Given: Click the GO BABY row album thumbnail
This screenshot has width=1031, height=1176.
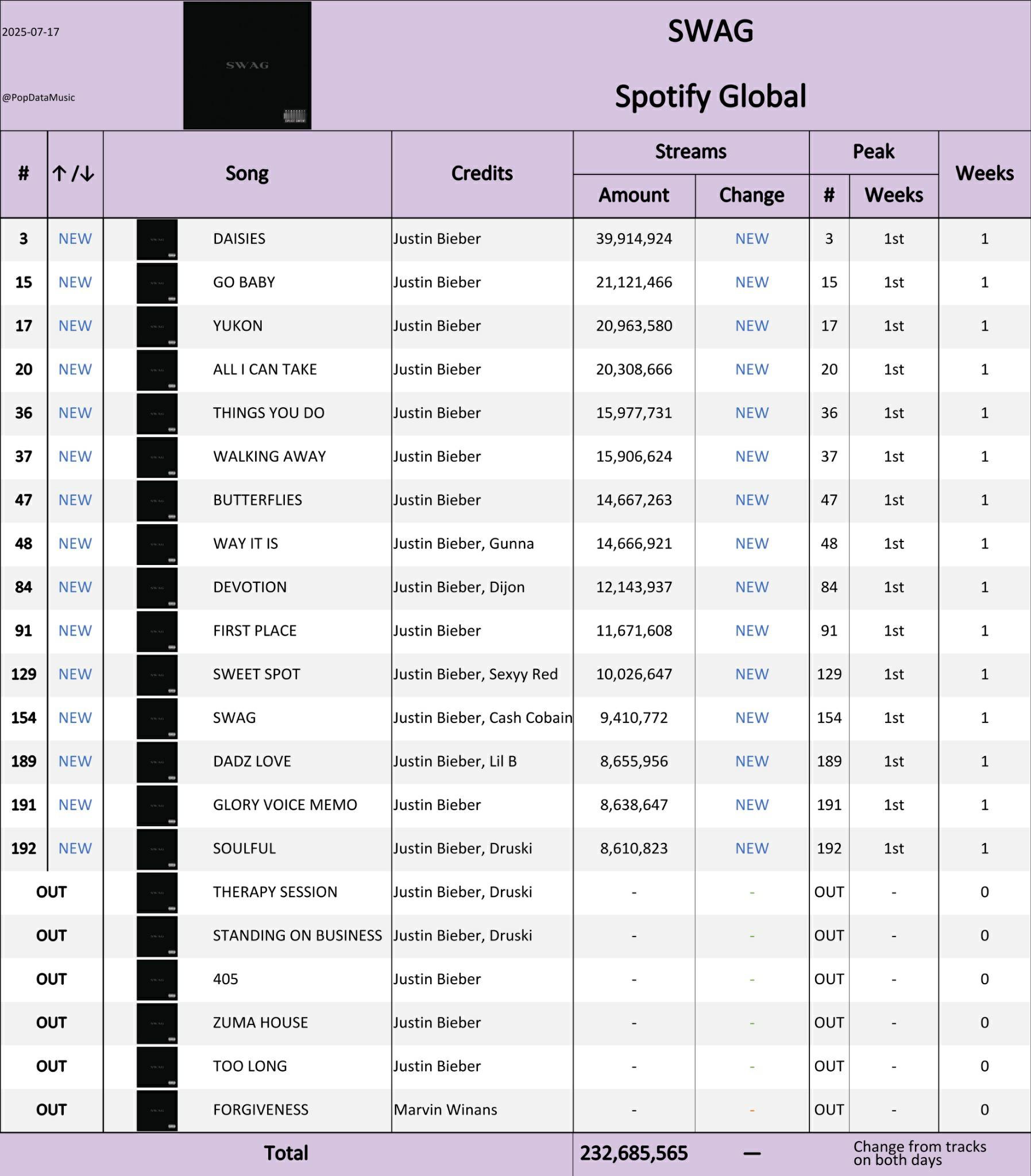Looking at the screenshot, I should point(157,283).
